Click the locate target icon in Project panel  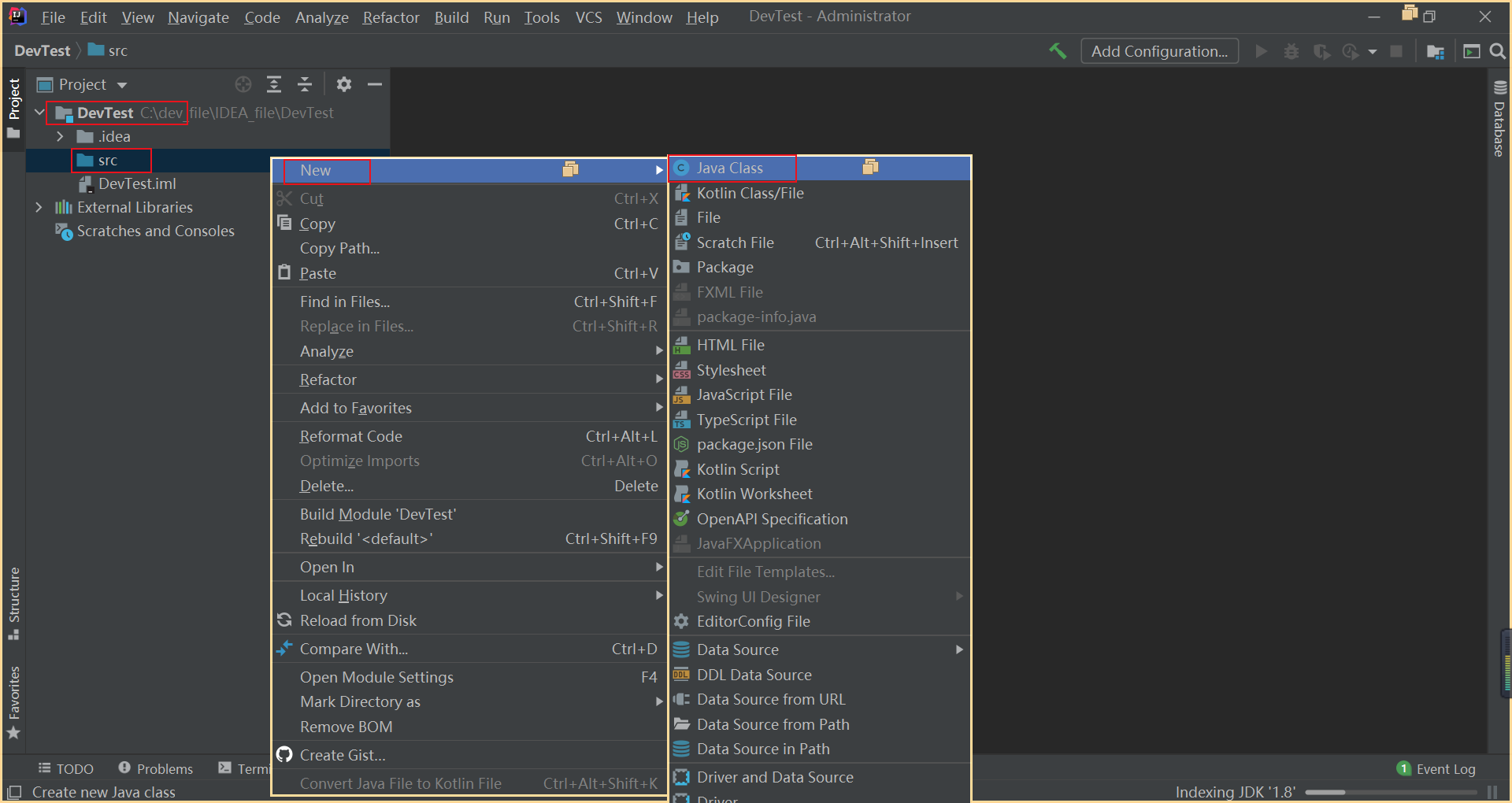click(243, 84)
